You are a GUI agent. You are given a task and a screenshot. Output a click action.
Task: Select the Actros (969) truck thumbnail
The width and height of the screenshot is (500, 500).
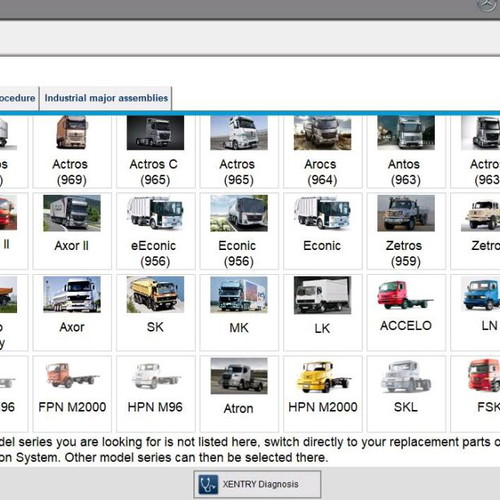coord(72,133)
